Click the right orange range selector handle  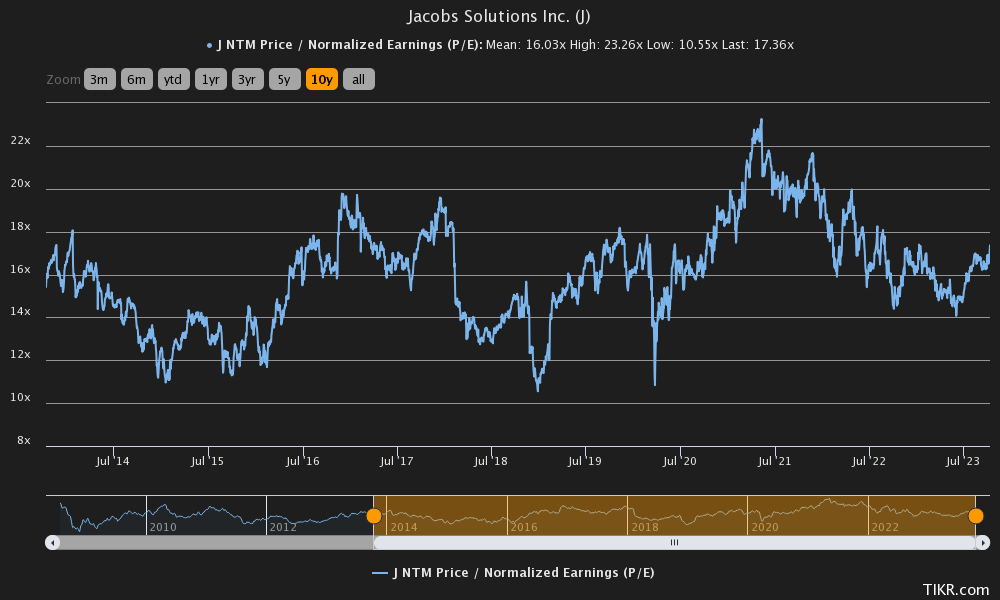(x=976, y=515)
